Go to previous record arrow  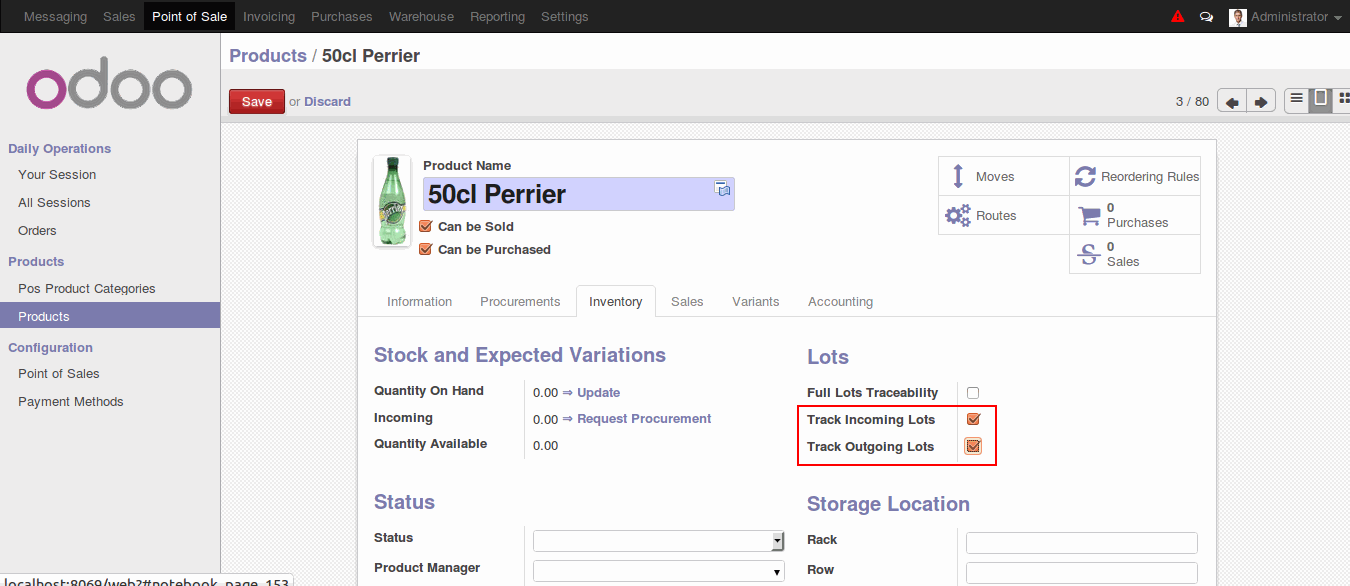point(1231,101)
